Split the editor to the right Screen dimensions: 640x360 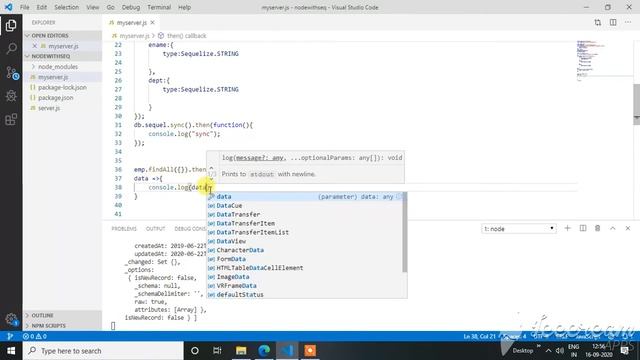[x=613, y=23]
